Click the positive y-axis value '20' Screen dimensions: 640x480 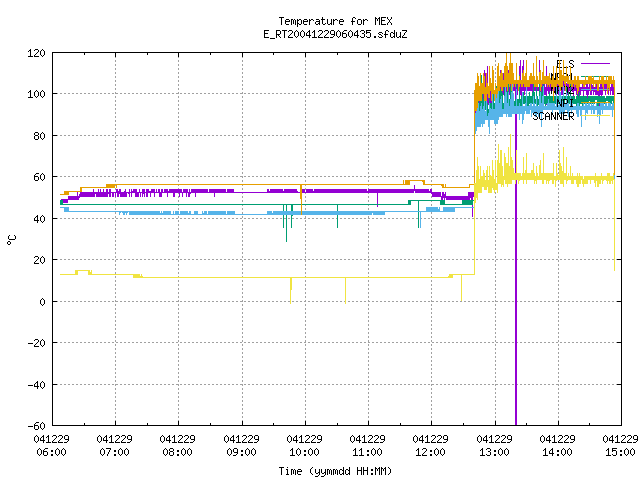[39, 260]
